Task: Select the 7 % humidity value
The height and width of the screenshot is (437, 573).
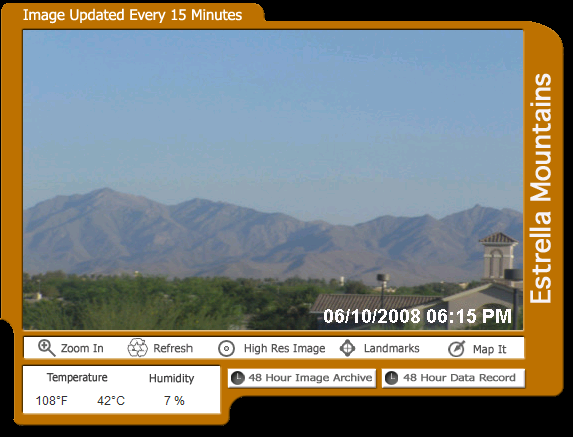Action: point(174,401)
